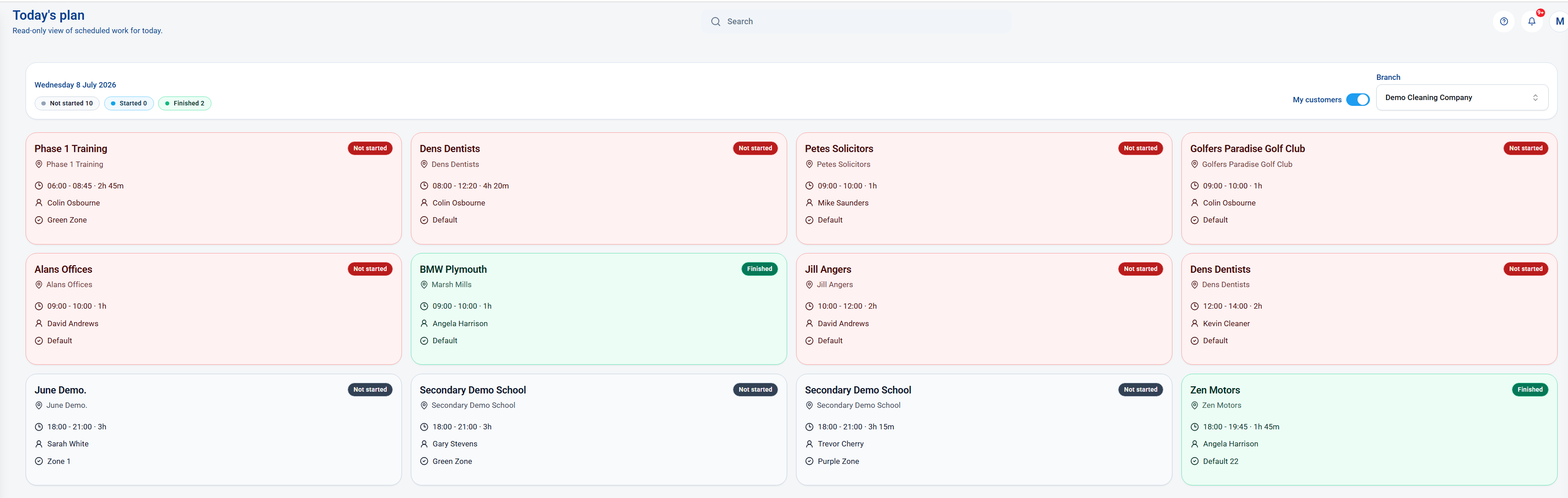Click zone check icon beside Purple Zone

pos(809,462)
